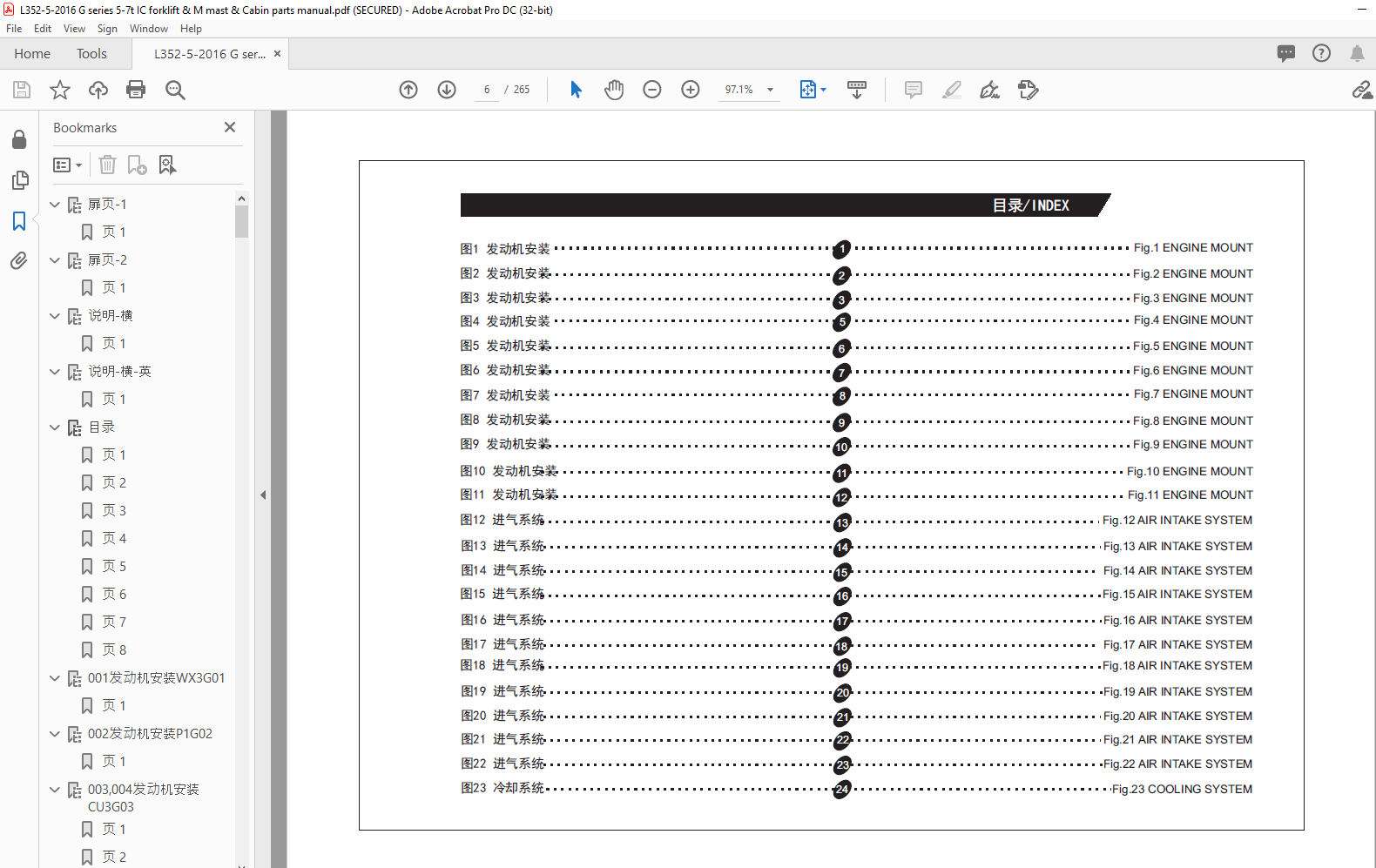1376x868 pixels.
Task: Zoom out with minus button
Action: coord(652,90)
